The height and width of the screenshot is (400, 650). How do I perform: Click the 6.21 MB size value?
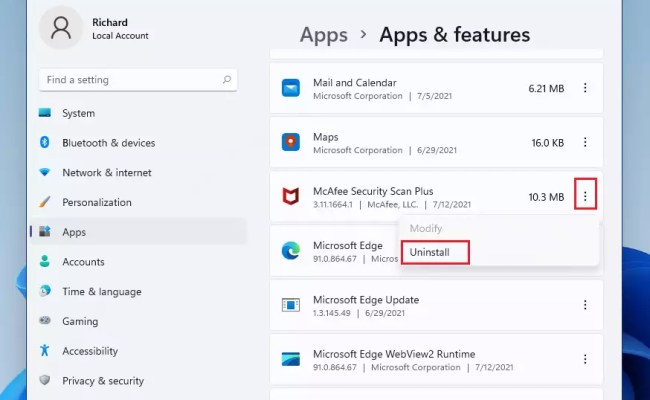click(x=546, y=88)
